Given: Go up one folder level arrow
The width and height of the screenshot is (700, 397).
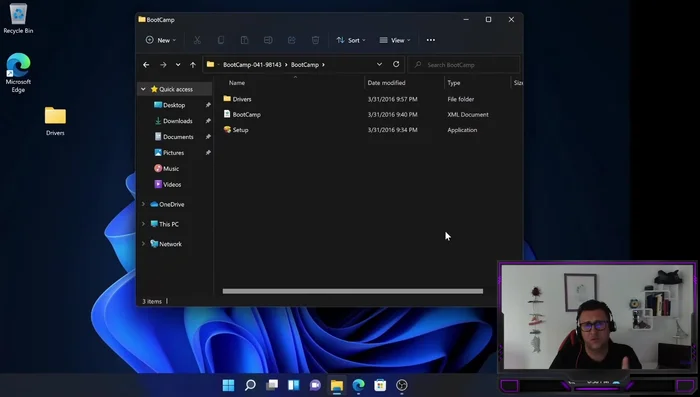Looking at the screenshot, I should 193,65.
